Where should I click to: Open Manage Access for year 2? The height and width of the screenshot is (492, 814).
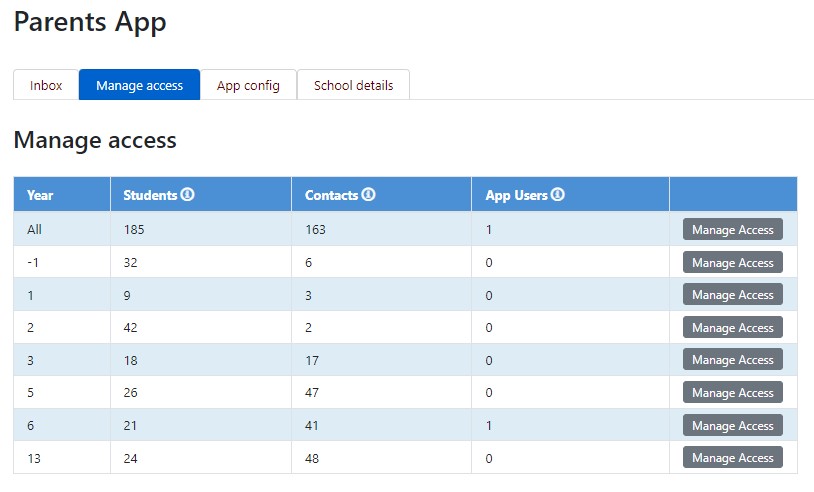[732, 327]
